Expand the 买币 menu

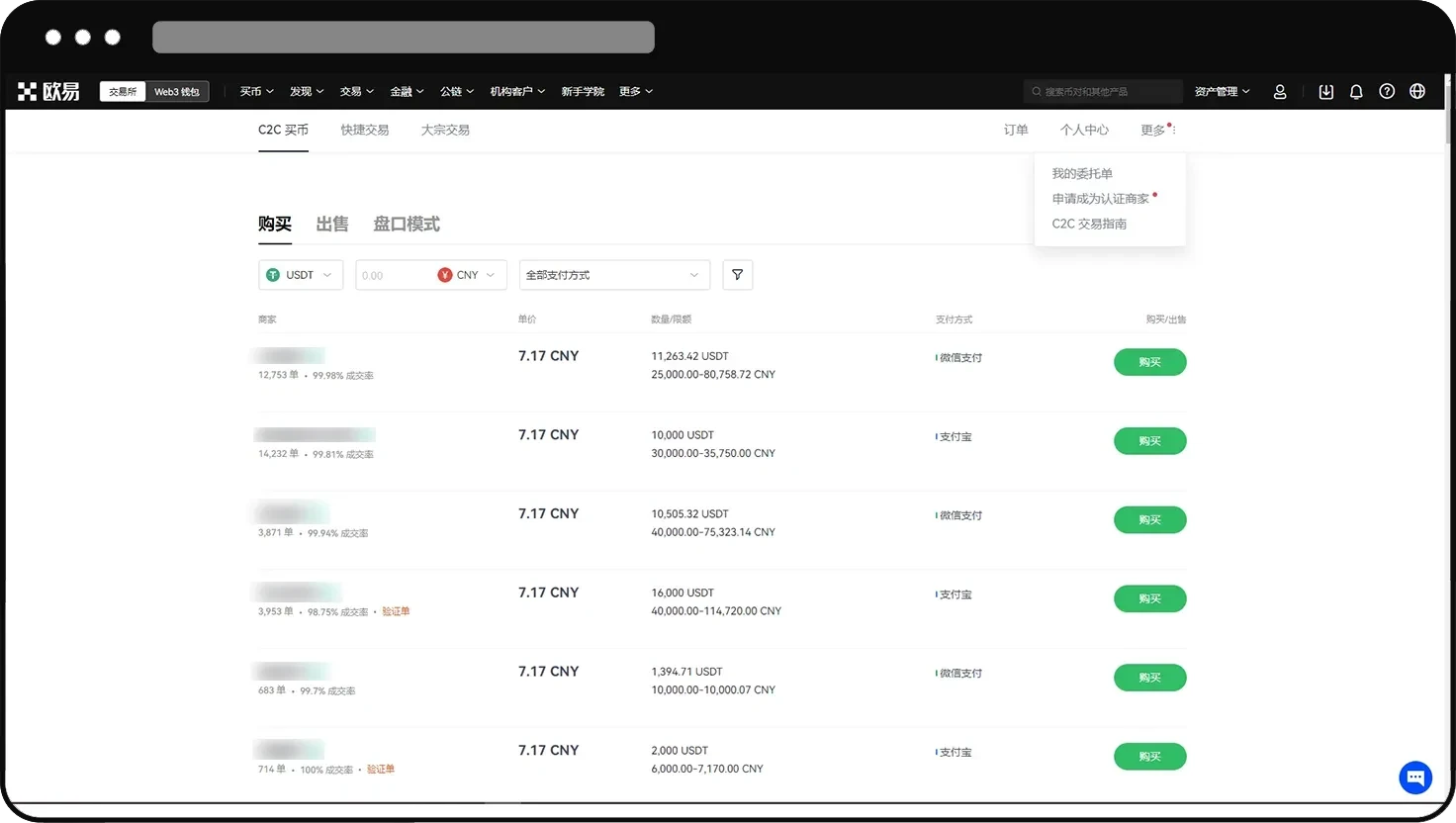[256, 91]
